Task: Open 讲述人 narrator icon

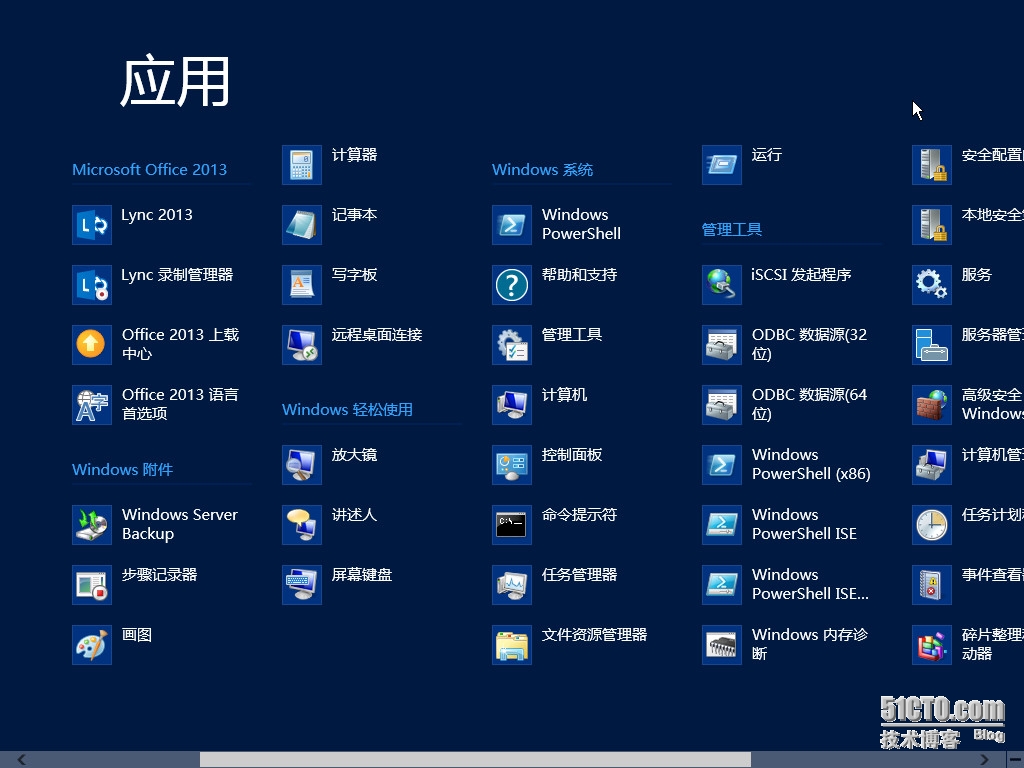Action: 302,525
